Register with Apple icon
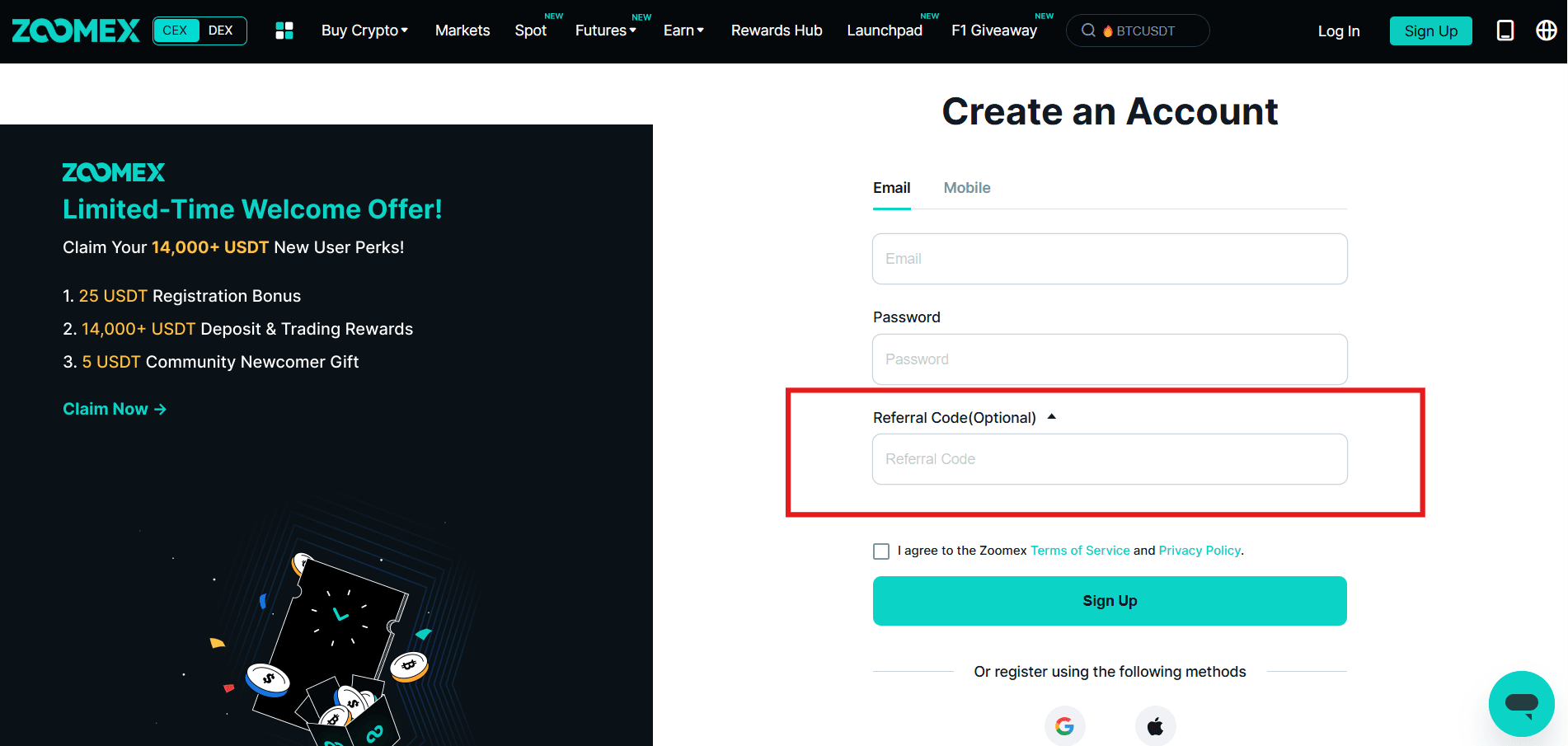 tap(1155, 725)
